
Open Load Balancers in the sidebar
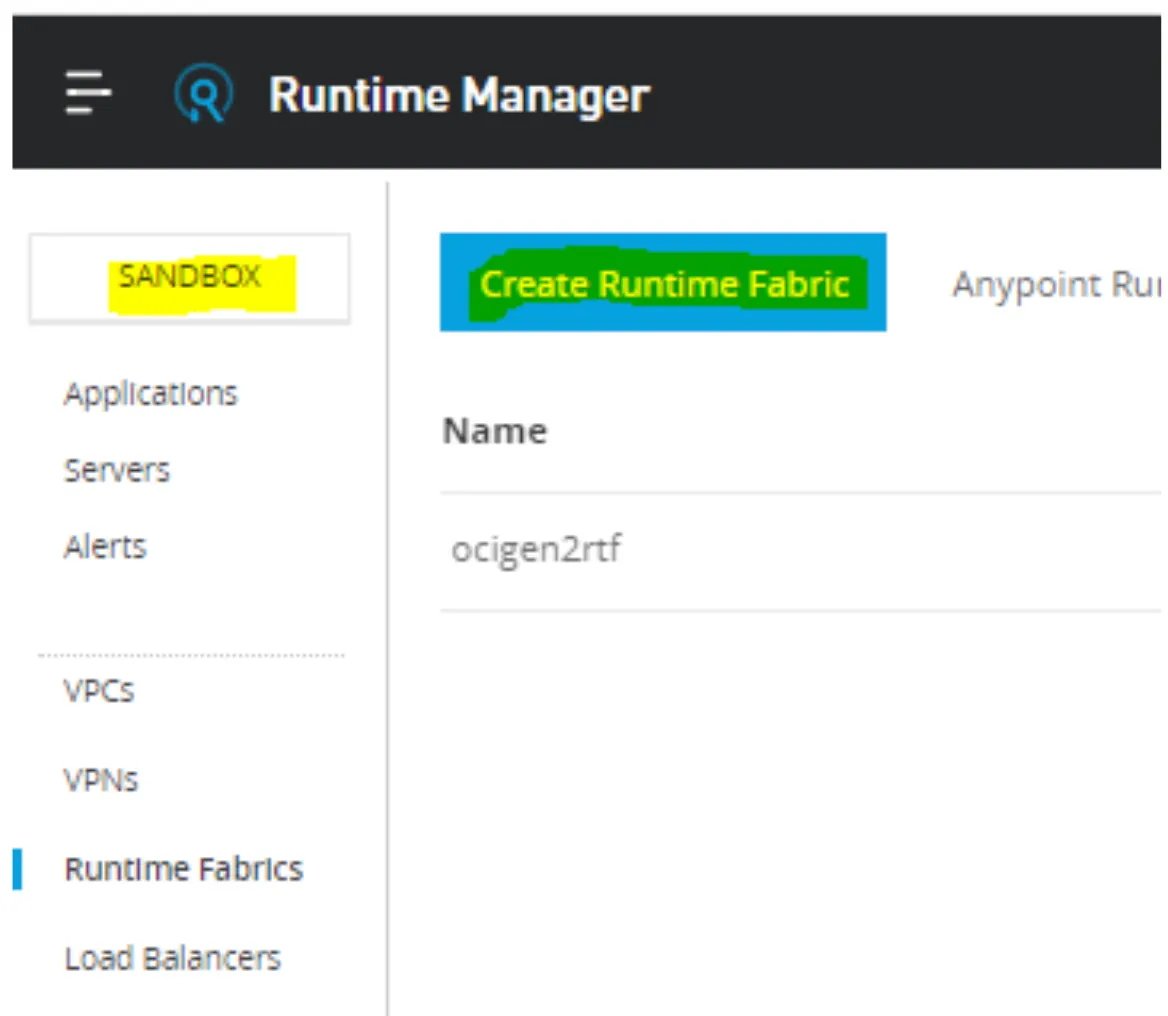173,959
